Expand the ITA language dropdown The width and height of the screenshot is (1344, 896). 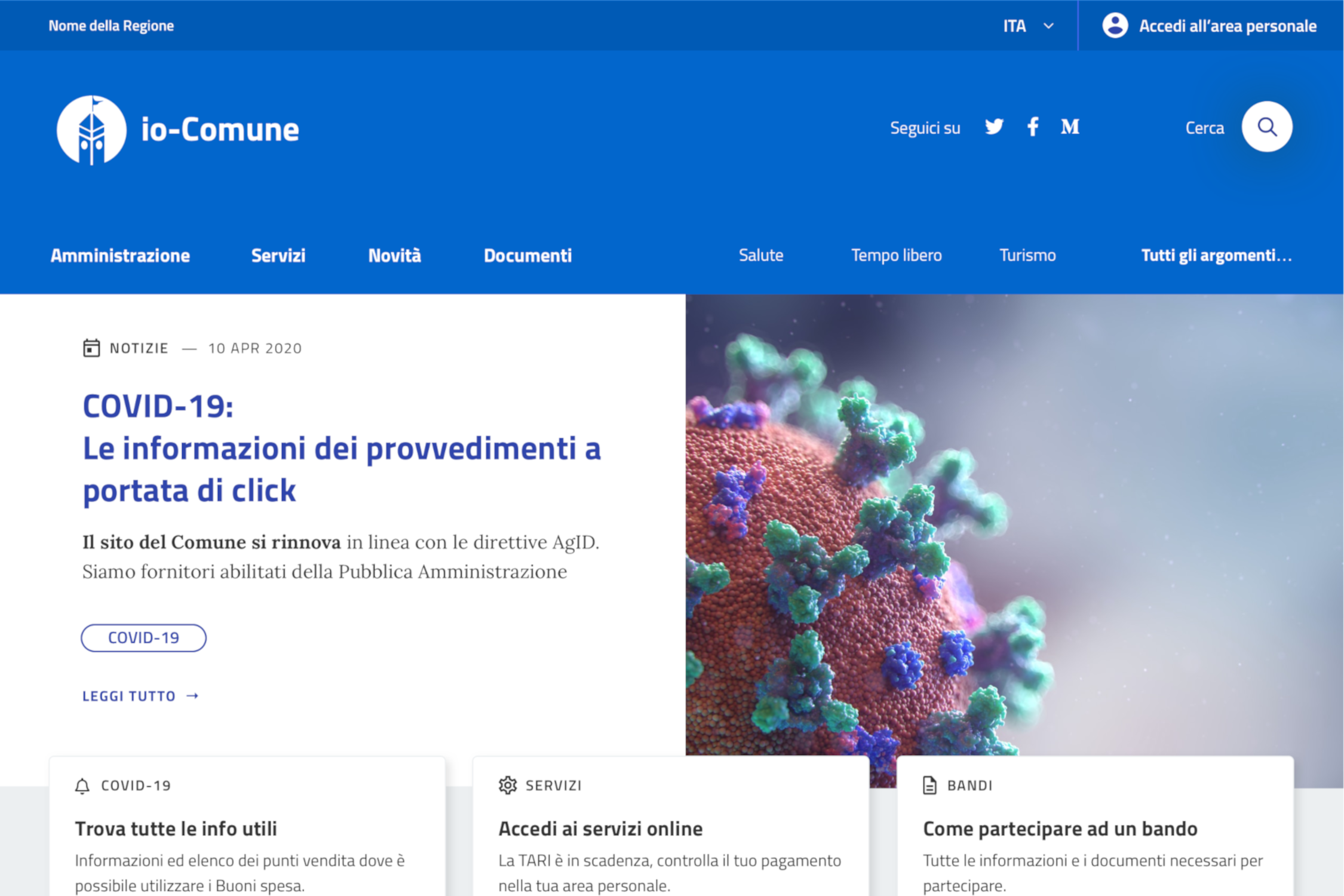[1027, 26]
